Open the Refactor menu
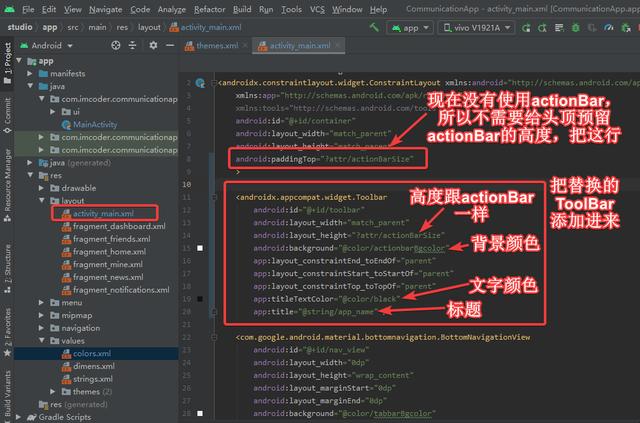 coord(209,9)
